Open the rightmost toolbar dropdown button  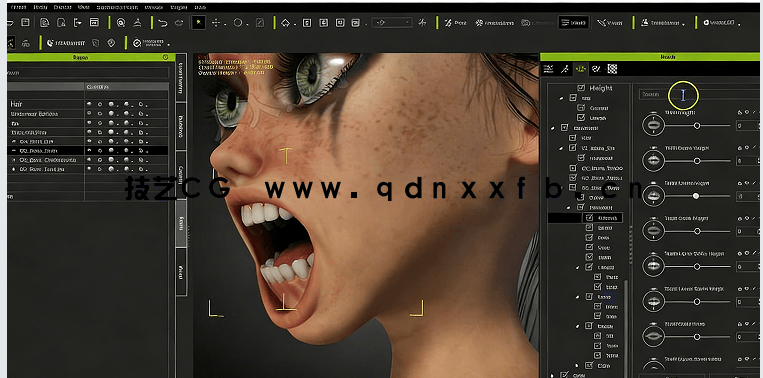click(722, 22)
